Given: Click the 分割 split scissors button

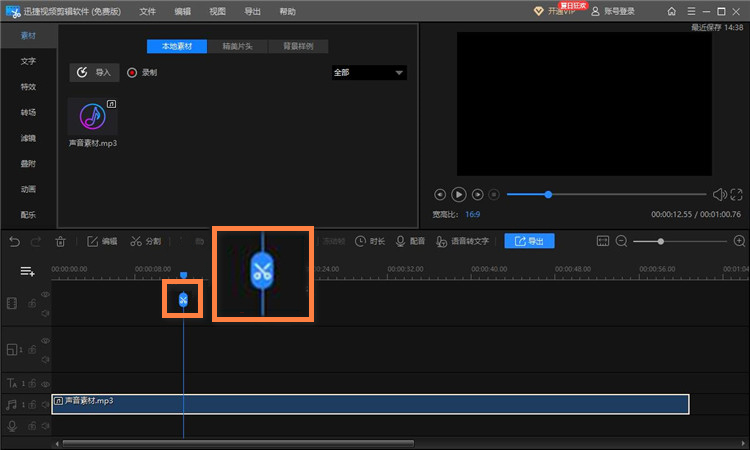Looking at the screenshot, I should click(x=145, y=241).
